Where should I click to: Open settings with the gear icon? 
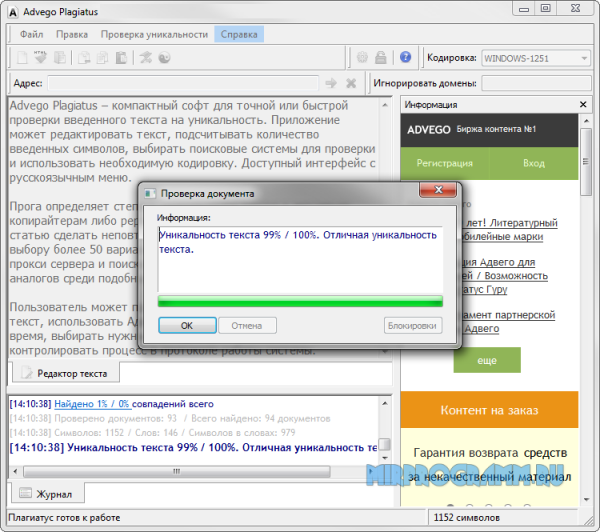click(362, 58)
